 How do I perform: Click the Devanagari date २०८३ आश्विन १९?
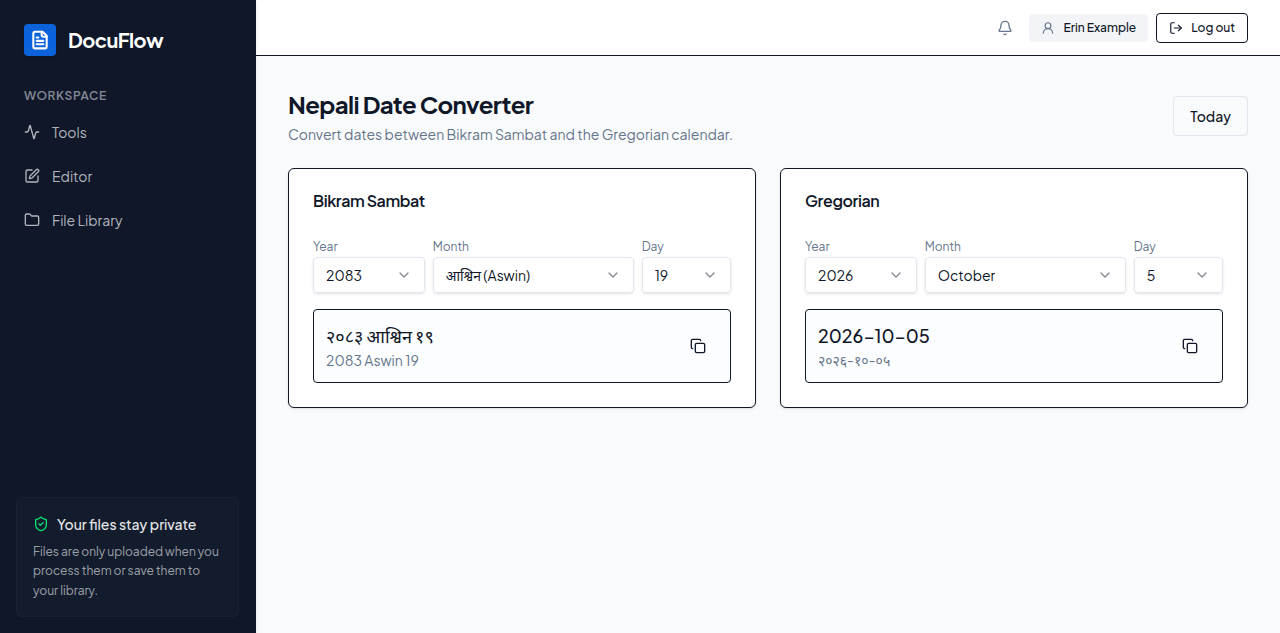[x=380, y=337]
